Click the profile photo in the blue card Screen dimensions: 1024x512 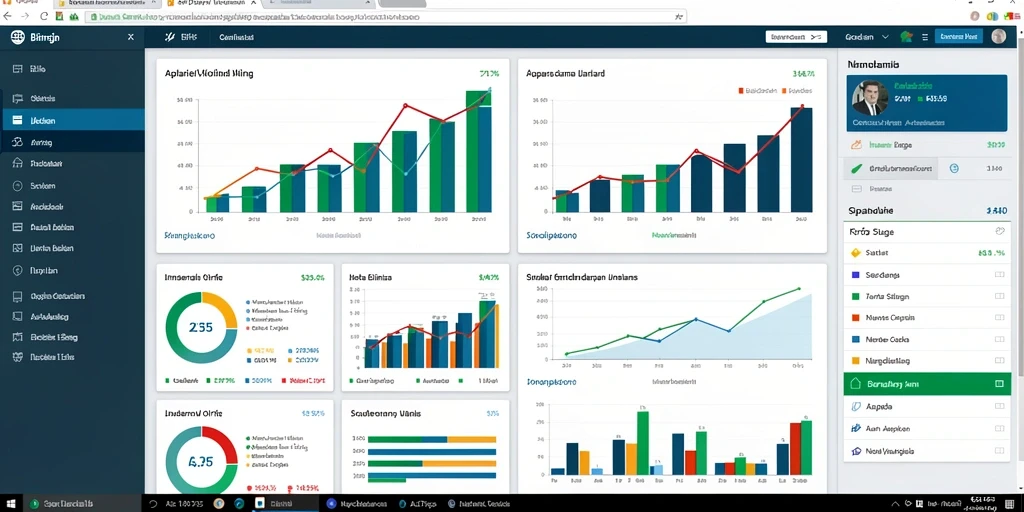(870, 98)
